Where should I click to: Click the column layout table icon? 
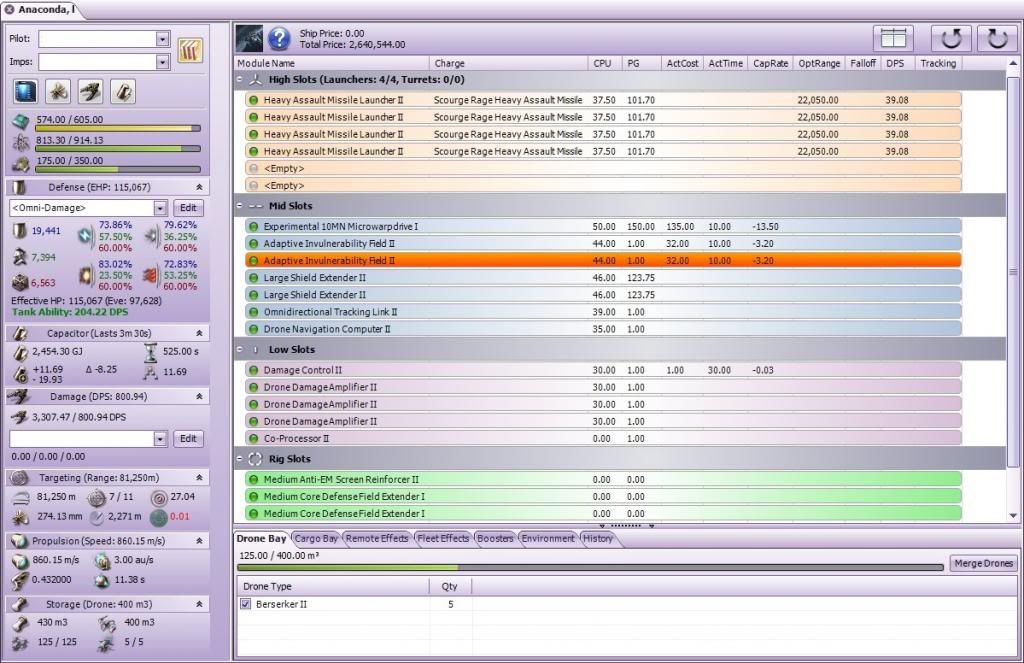coord(893,38)
